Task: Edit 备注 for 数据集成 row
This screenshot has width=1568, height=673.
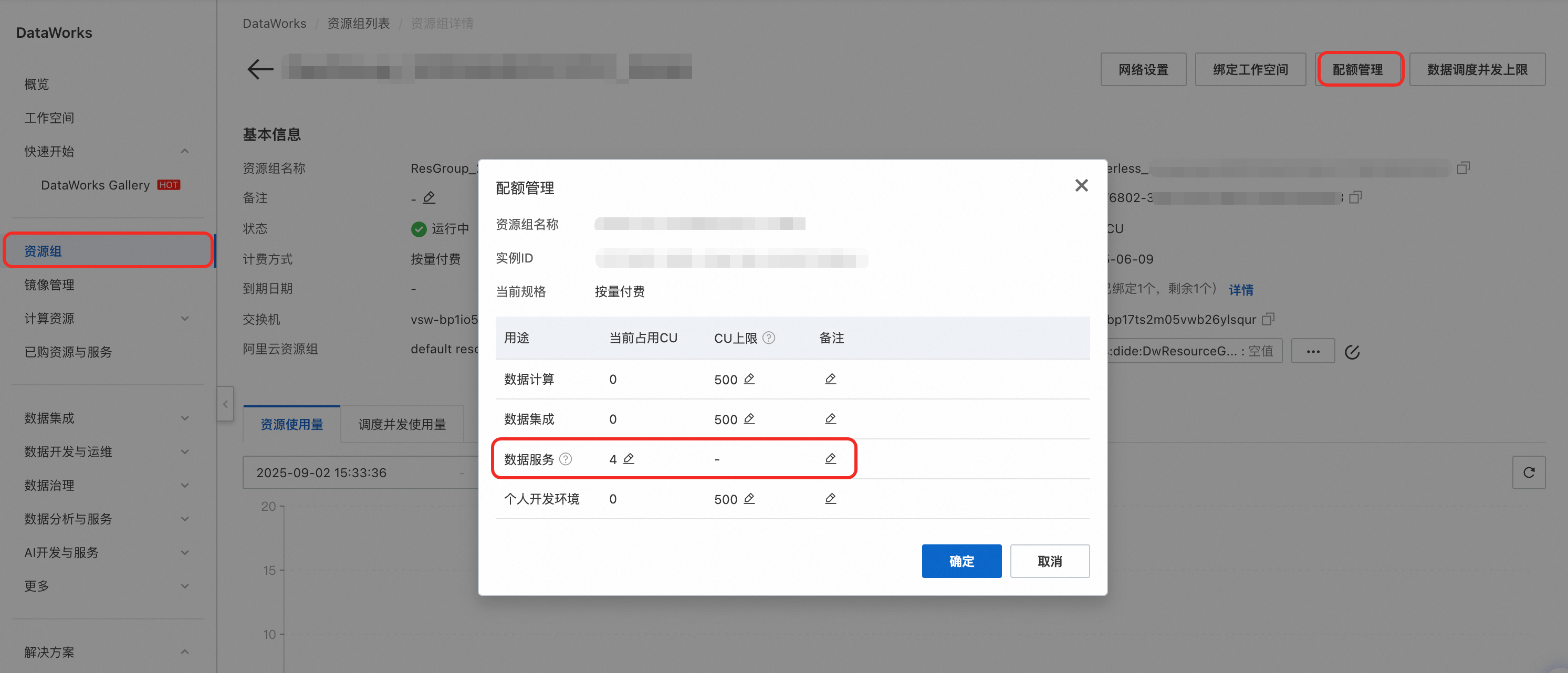Action: click(830, 418)
